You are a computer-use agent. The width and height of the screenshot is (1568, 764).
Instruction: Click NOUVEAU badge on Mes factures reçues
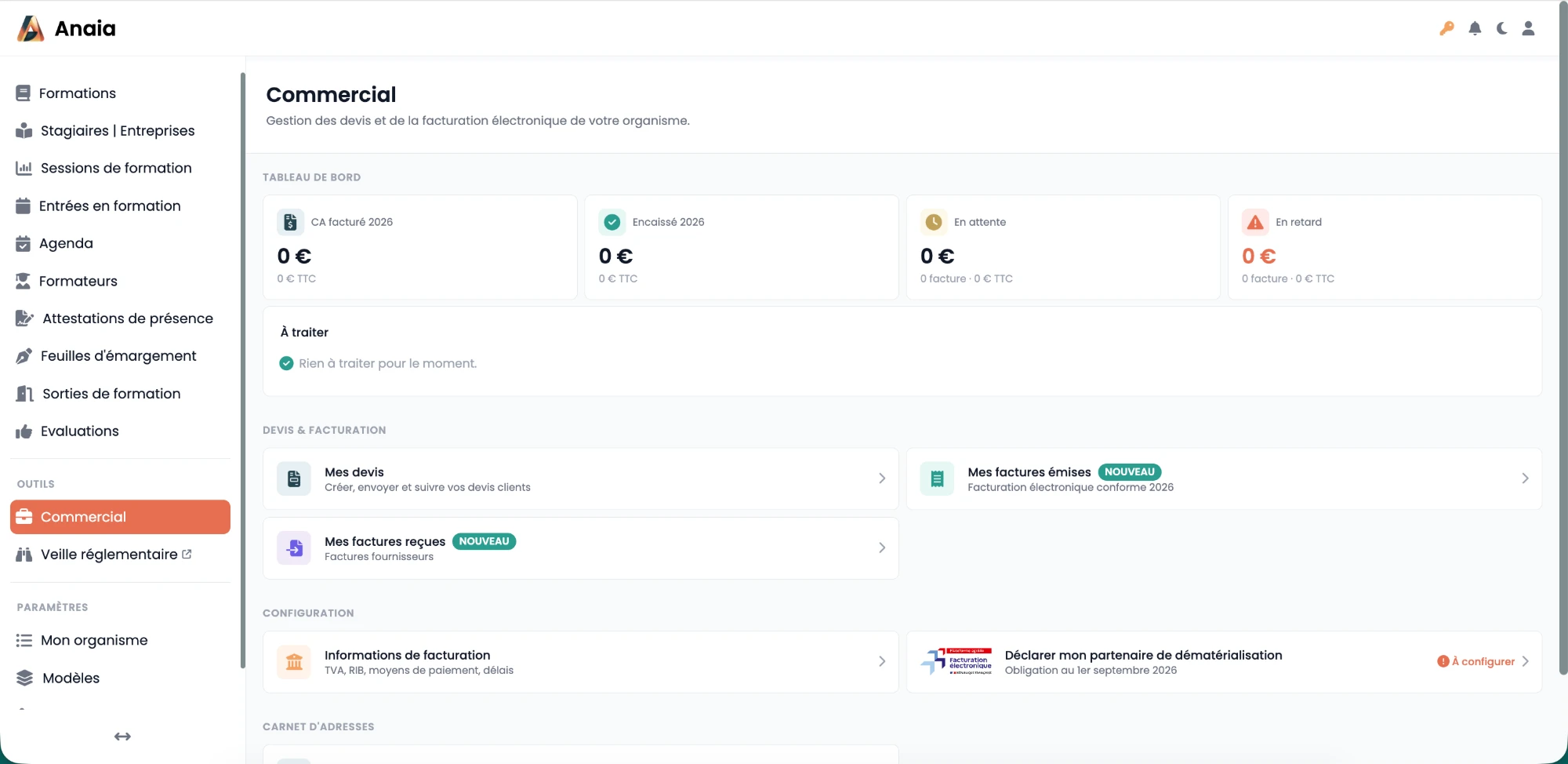(484, 541)
